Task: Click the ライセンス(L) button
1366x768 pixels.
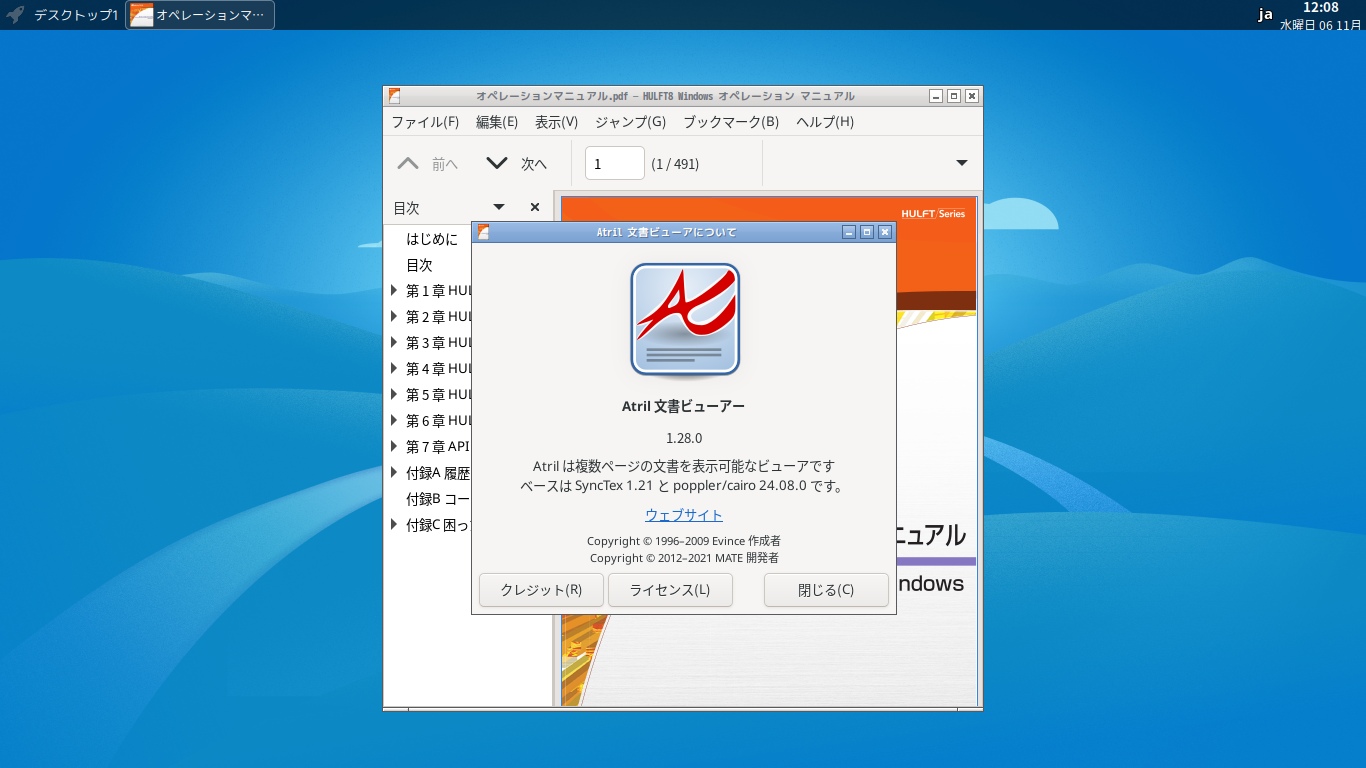Action: click(x=670, y=590)
